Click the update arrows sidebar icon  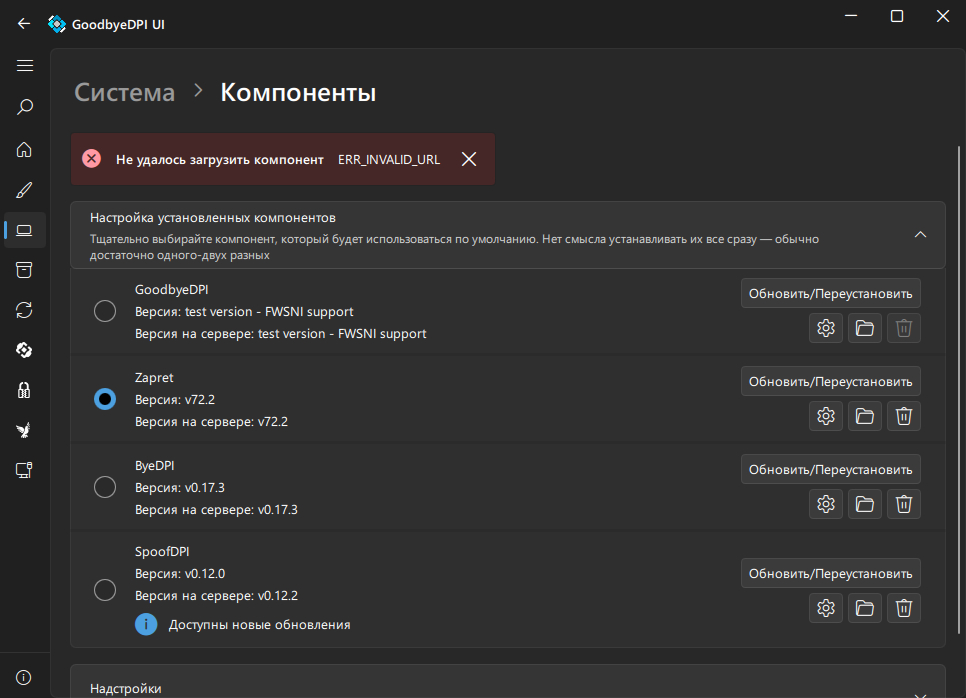coord(25,310)
